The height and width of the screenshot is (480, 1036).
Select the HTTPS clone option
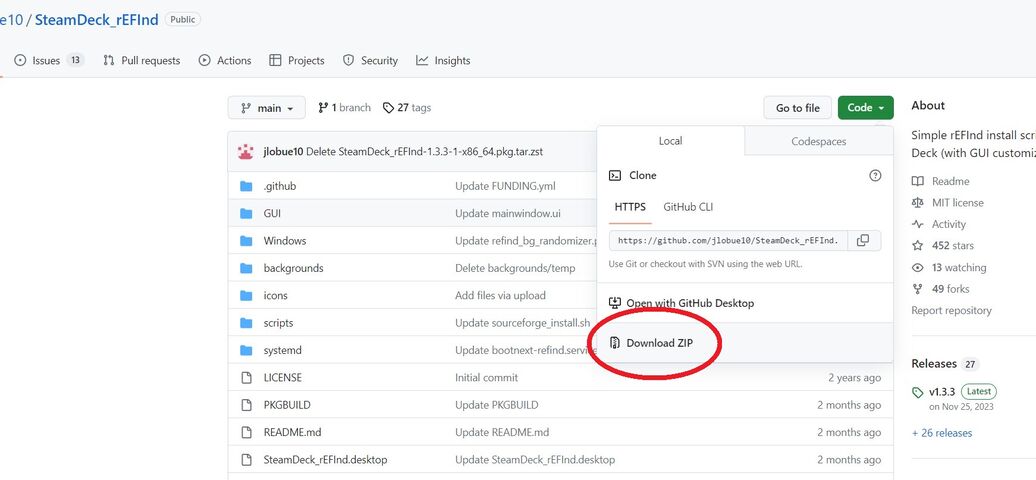630,207
